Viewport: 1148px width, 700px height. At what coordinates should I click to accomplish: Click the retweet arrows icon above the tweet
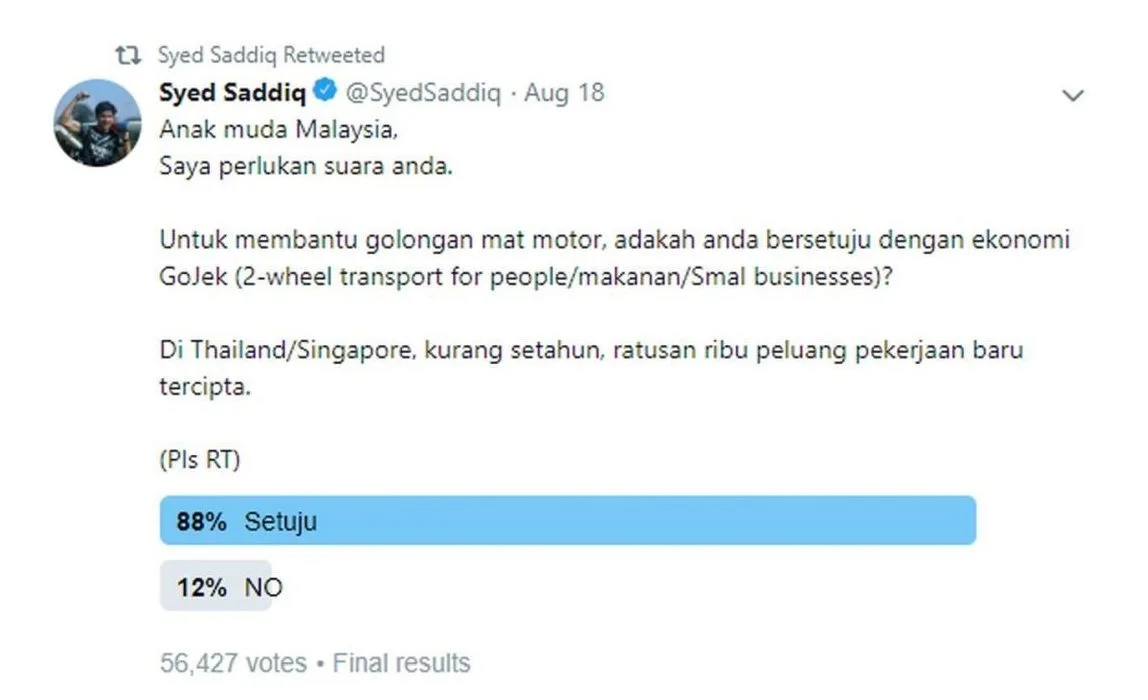tap(128, 56)
